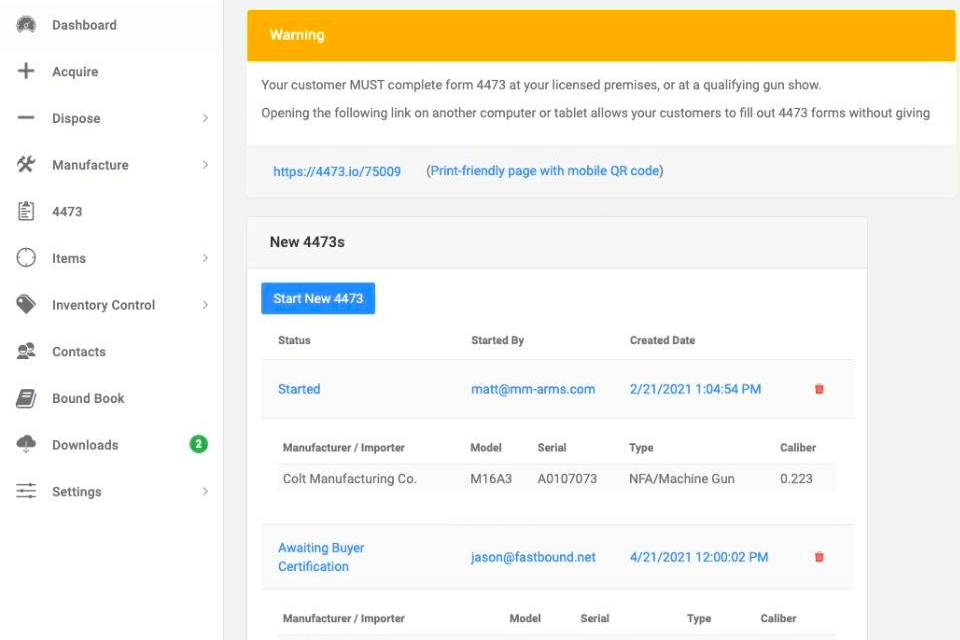Click the Inventory Control tag icon
The width and height of the screenshot is (960, 640).
[26, 304]
